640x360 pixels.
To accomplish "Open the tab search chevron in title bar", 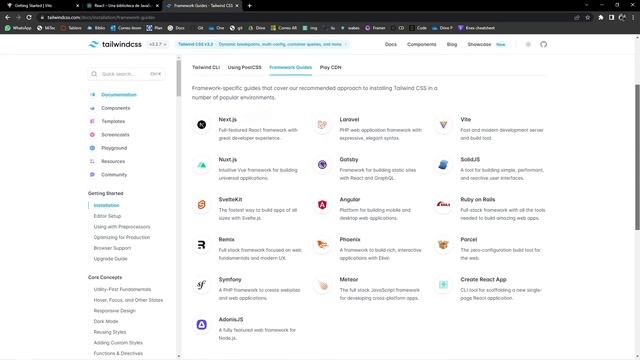I will tap(587, 5).
